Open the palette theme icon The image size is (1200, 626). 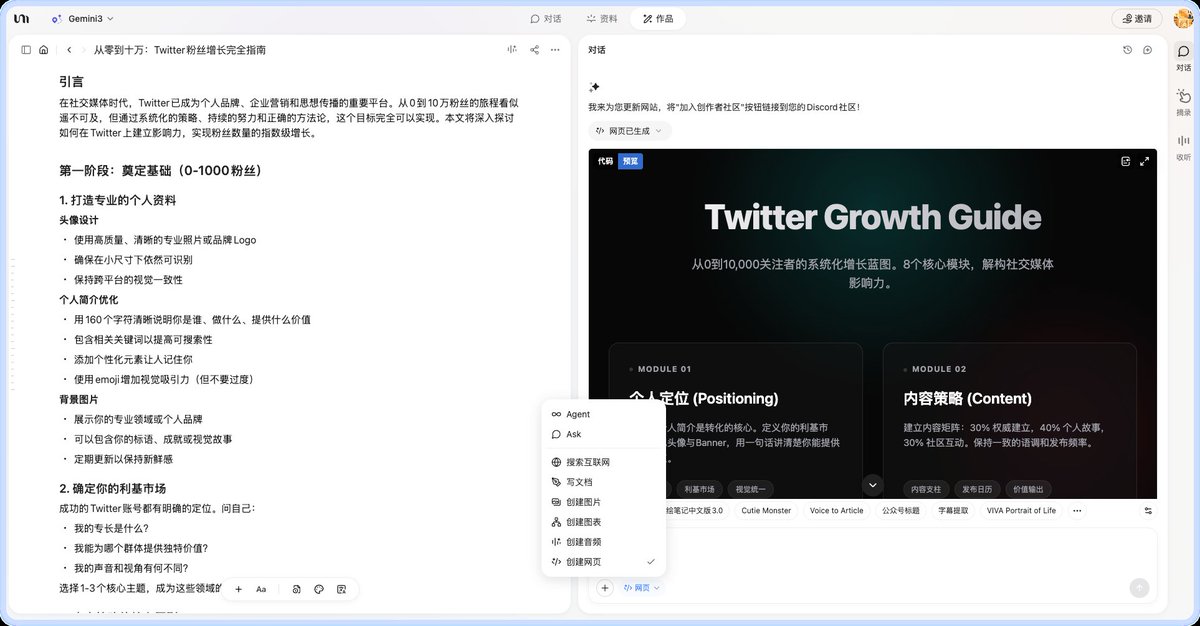[318, 590]
